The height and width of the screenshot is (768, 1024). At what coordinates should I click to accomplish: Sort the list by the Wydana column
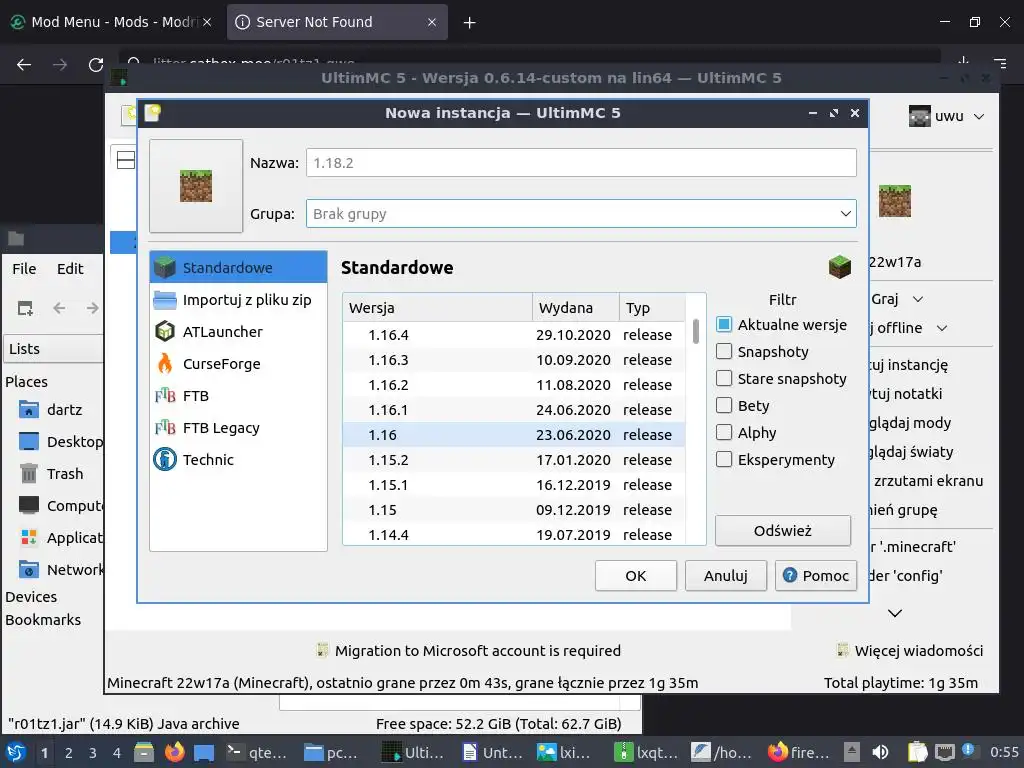[x=575, y=308]
